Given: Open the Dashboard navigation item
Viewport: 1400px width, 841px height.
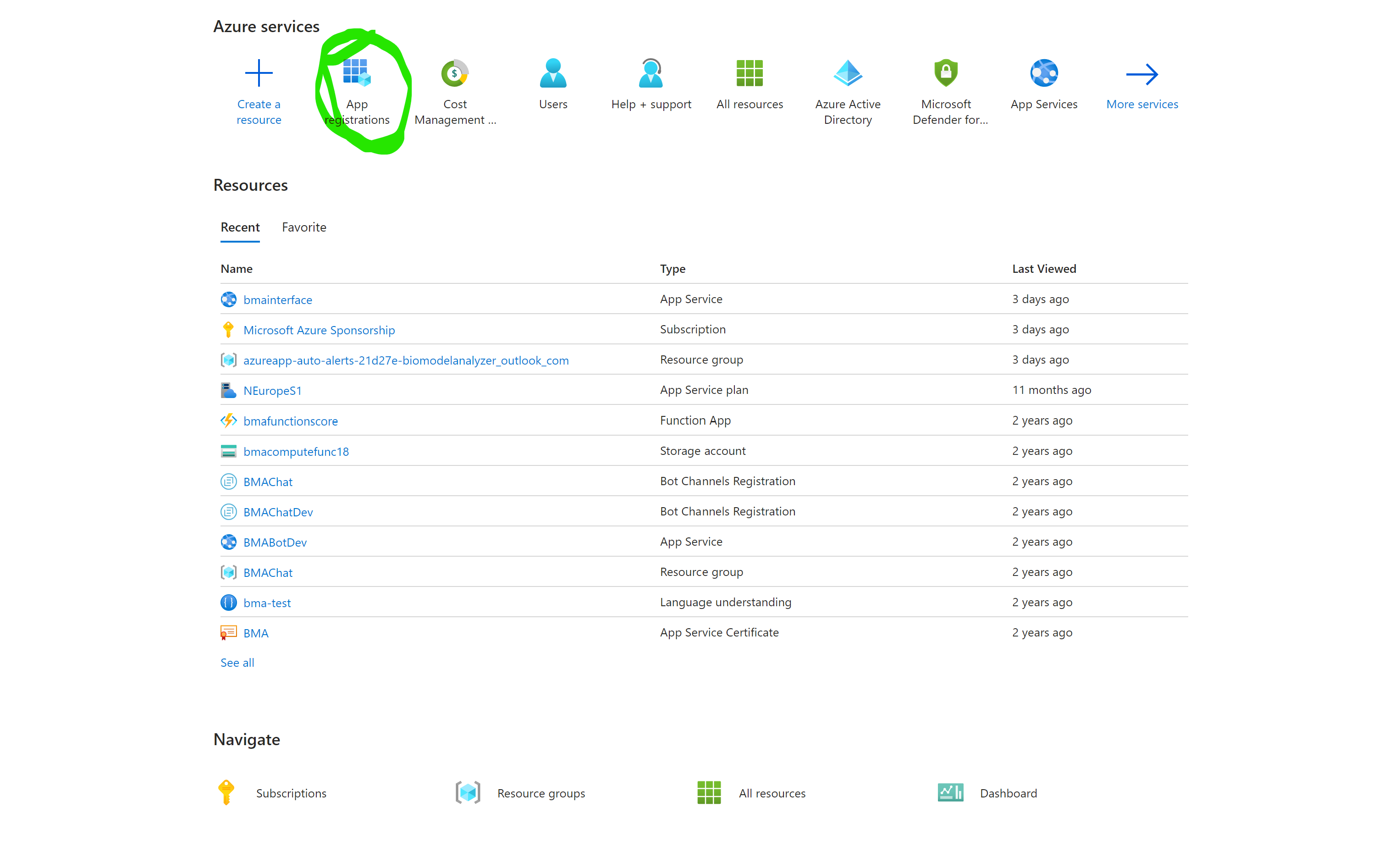Looking at the screenshot, I should [x=1008, y=793].
